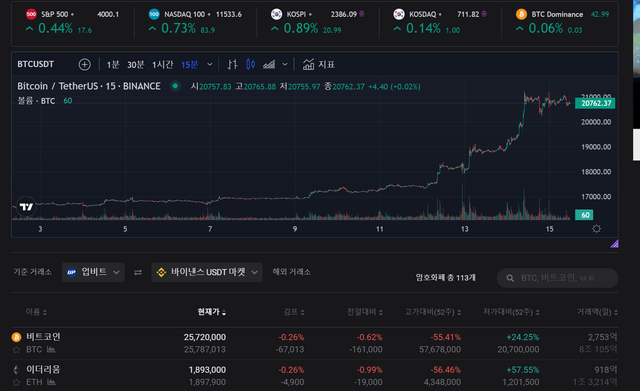Screen dimensions: 640x391
Task: Click the search magnifier icon
Action: coord(510,278)
